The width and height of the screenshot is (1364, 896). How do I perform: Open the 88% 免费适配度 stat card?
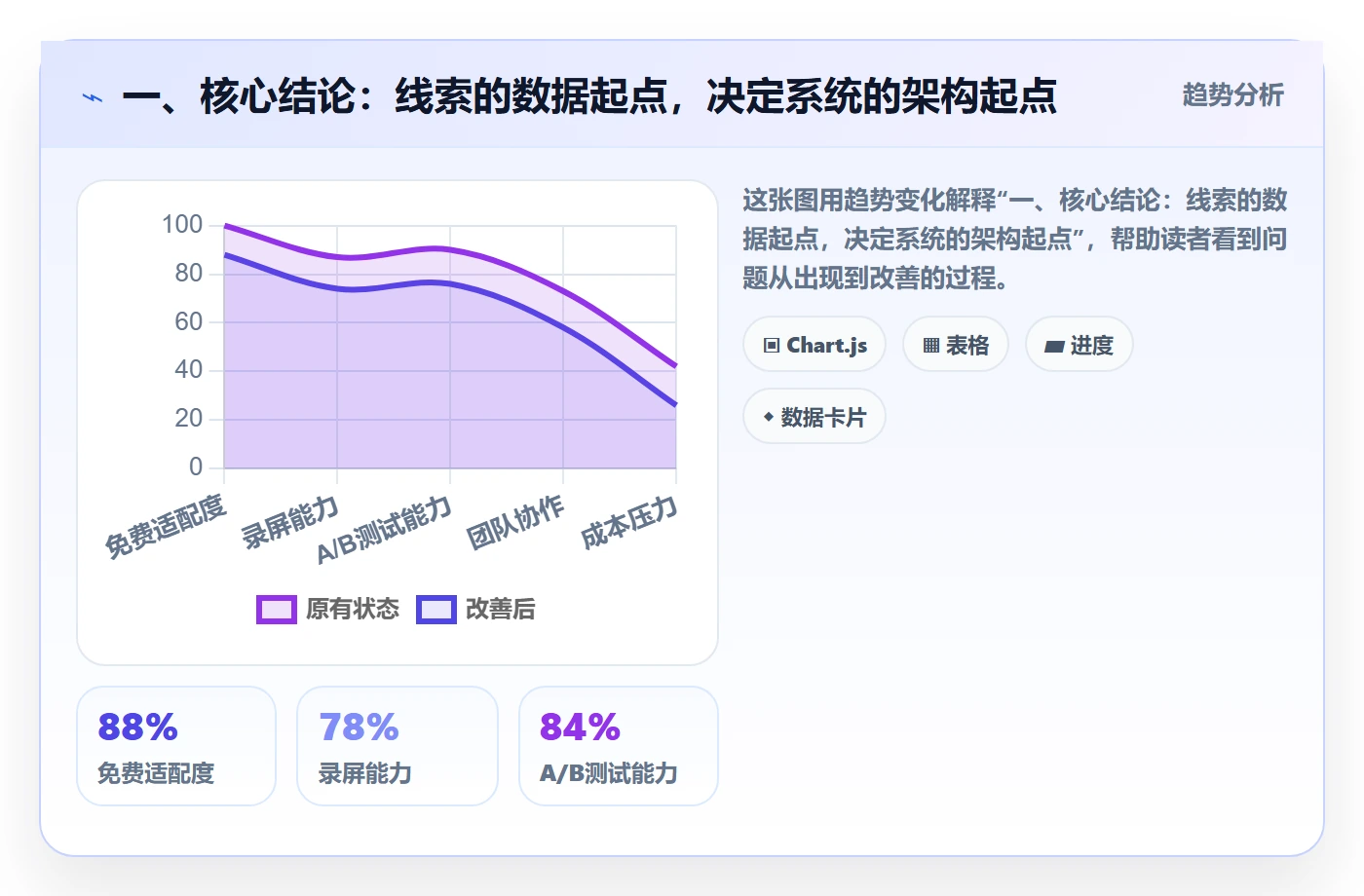[176, 746]
